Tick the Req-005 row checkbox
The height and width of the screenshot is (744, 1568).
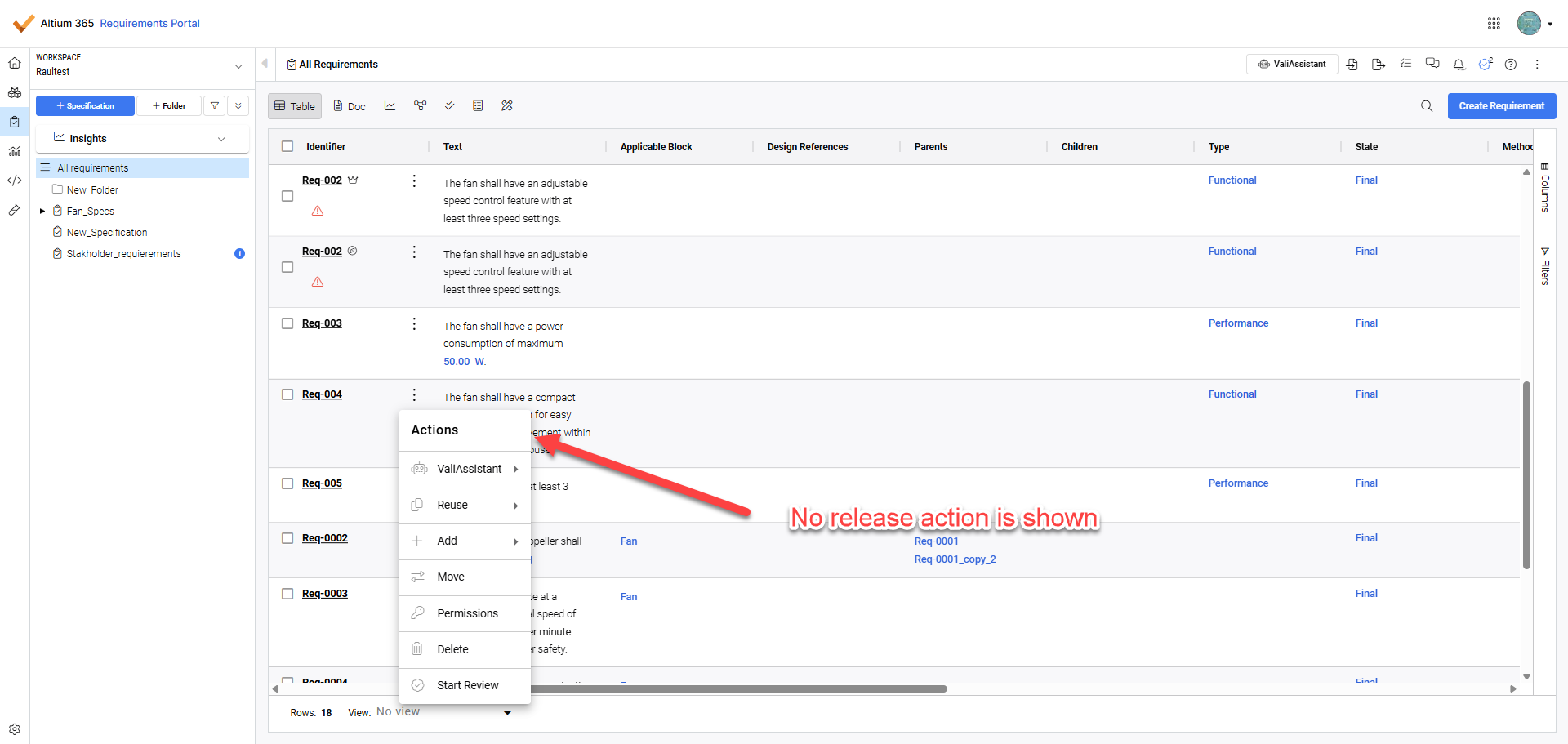[287, 483]
